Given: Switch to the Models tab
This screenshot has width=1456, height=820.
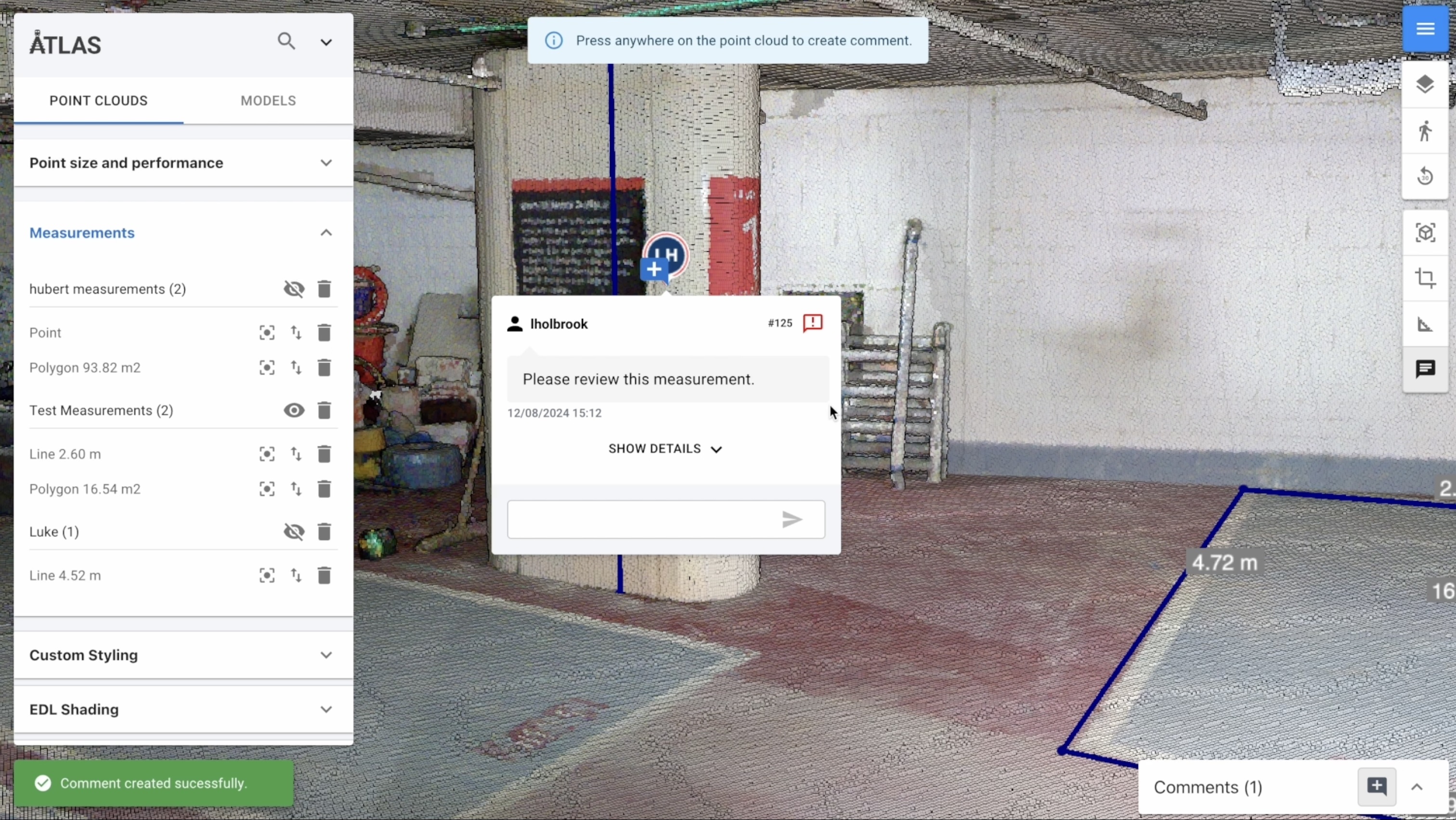Looking at the screenshot, I should pos(268,101).
